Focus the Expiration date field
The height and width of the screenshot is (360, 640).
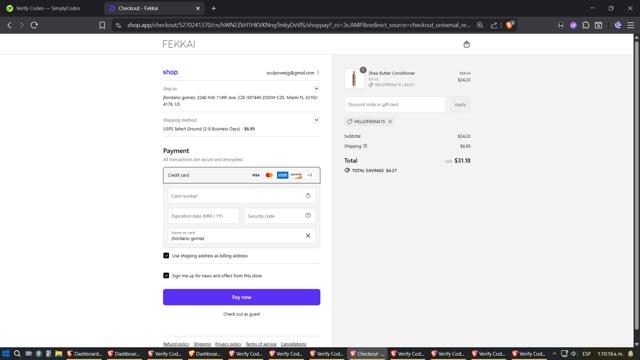[203, 216]
